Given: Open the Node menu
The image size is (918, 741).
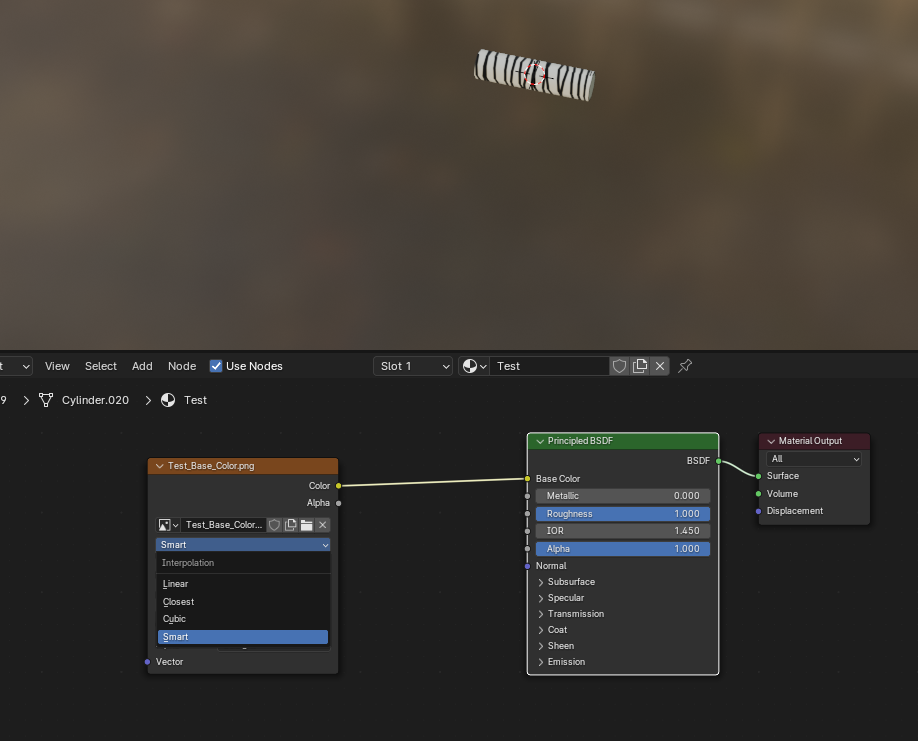Looking at the screenshot, I should 182,366.
